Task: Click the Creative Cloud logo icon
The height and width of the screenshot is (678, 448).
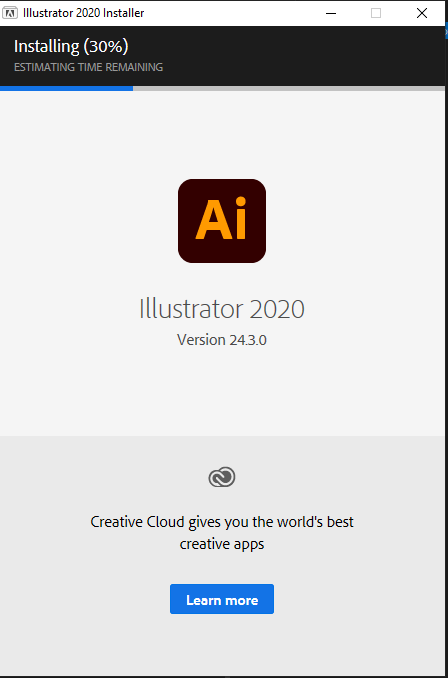Action: (222, 477)
